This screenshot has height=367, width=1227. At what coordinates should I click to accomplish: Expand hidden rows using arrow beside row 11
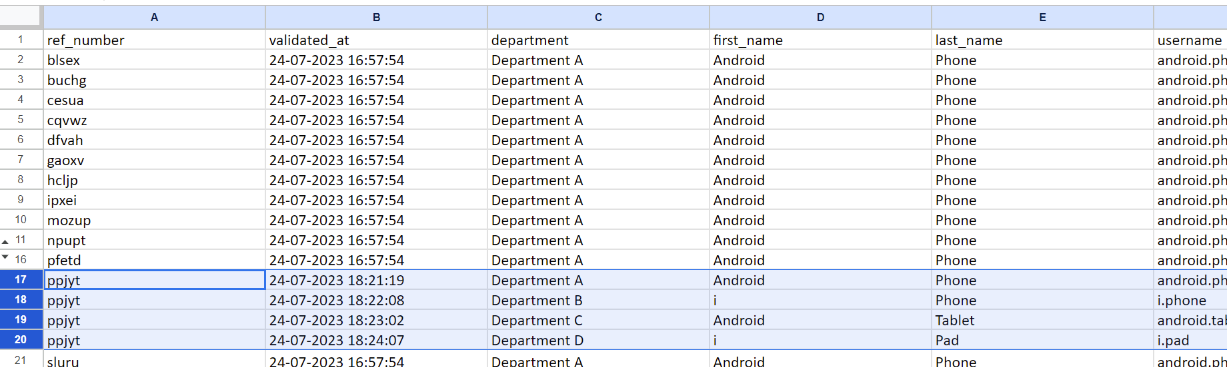6,241
